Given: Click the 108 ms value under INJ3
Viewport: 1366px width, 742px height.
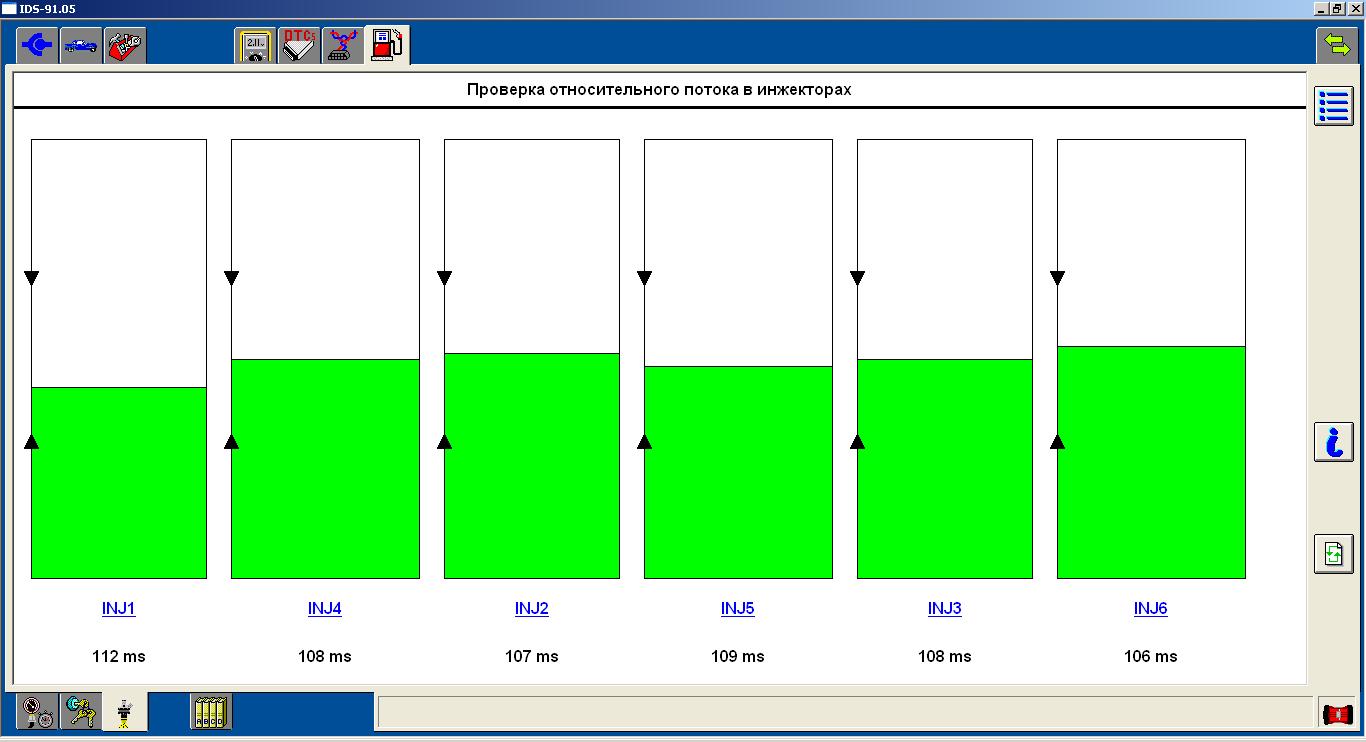Looking at the screenshot, I should (945, 657).
